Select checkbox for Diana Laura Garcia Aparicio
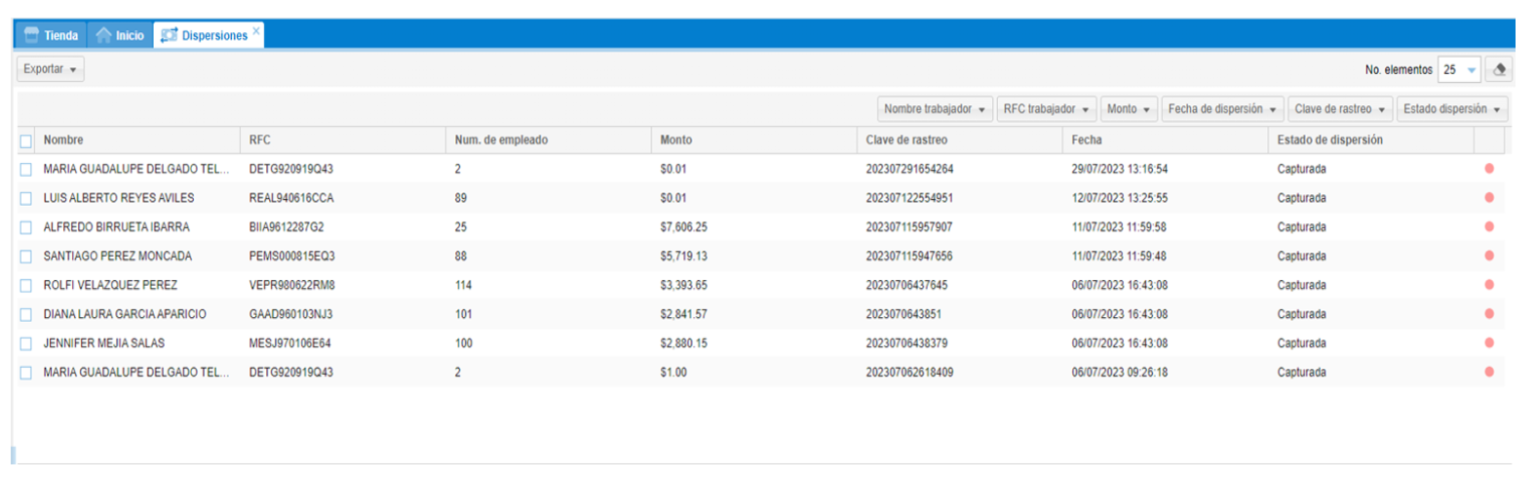 (x=26, y=314)
